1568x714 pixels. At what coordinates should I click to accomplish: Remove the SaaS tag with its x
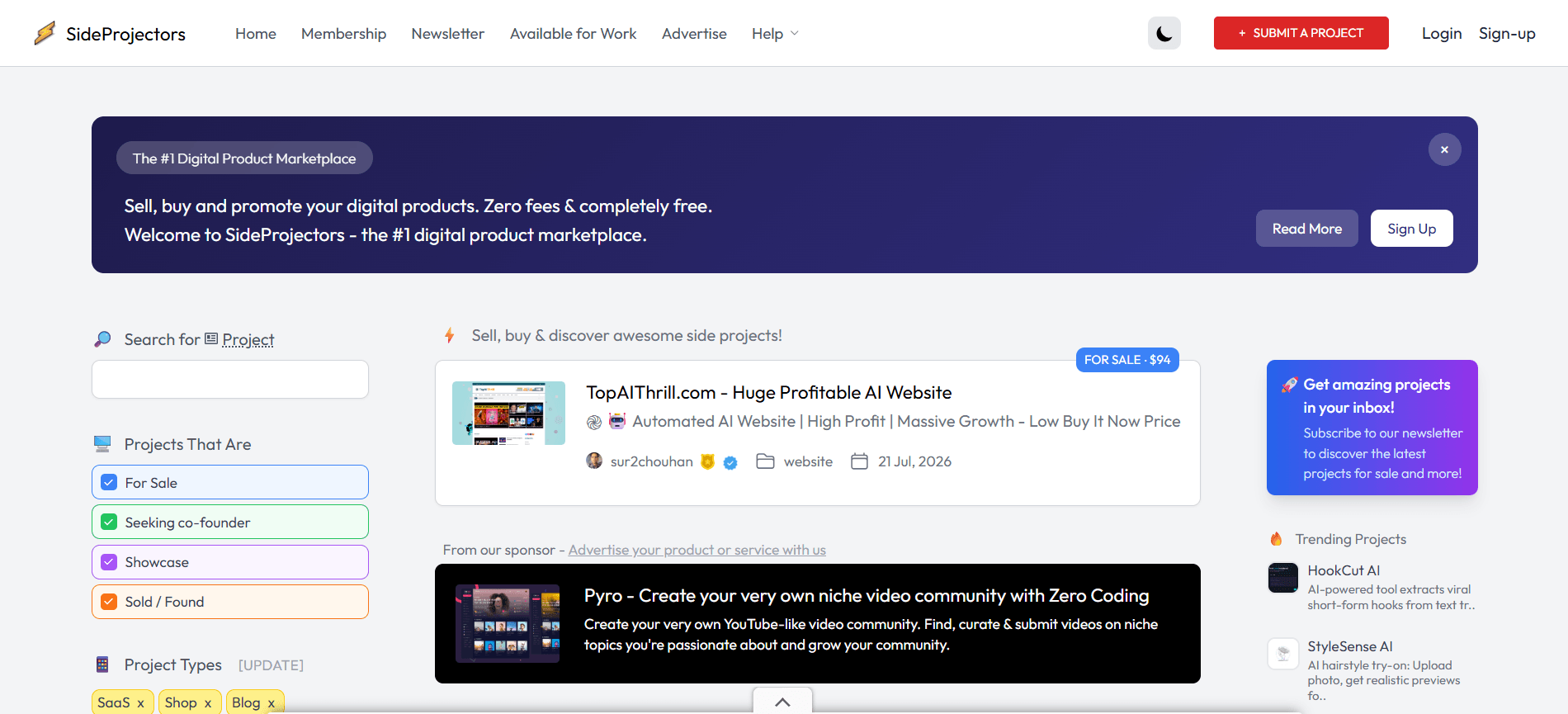[140, 703]
